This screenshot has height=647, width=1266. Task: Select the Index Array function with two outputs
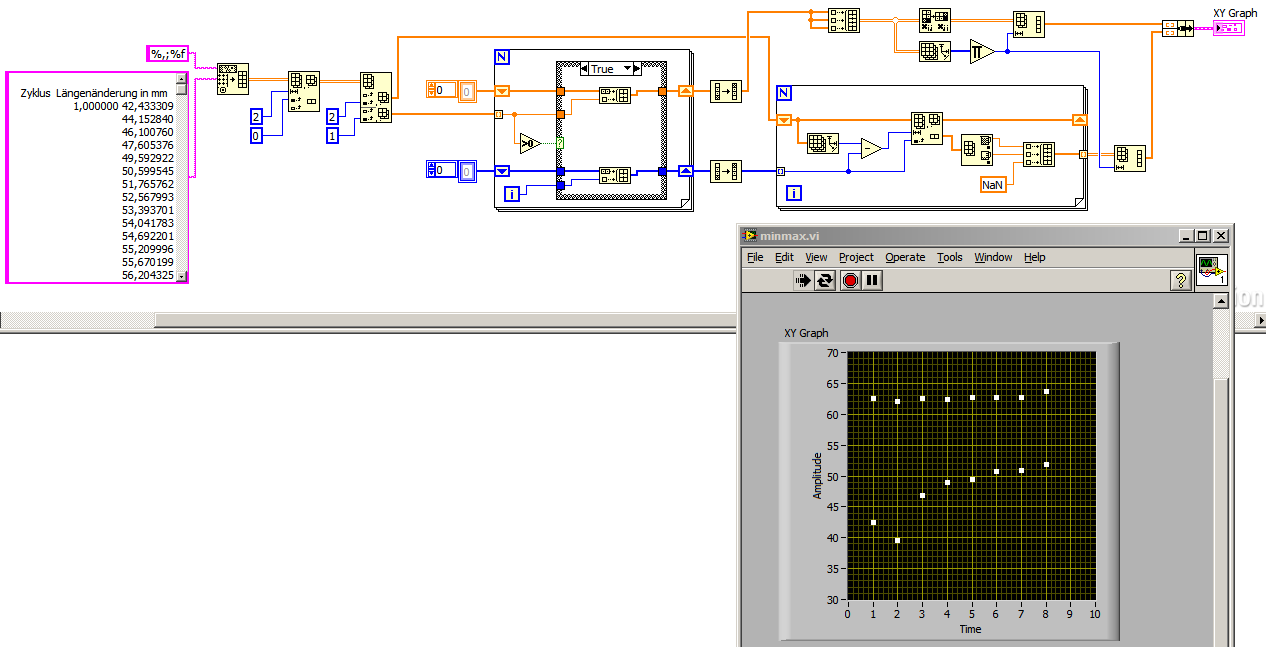[377, 98]
